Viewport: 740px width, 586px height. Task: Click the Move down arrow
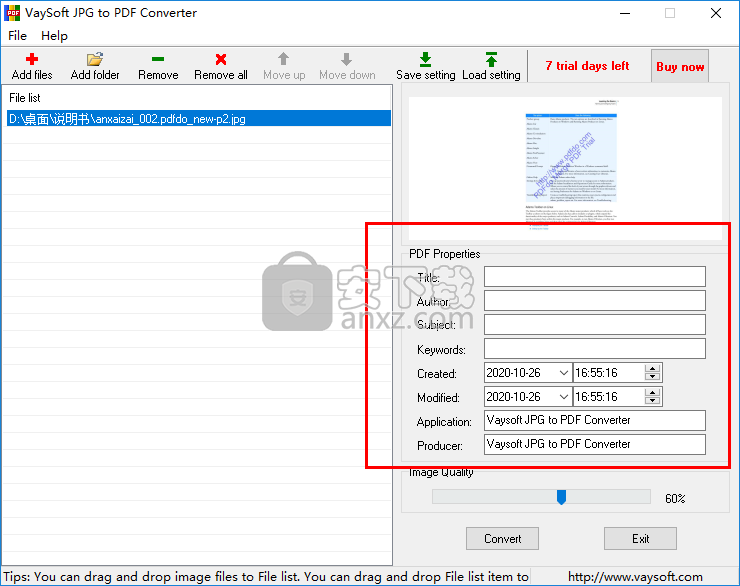347,67
